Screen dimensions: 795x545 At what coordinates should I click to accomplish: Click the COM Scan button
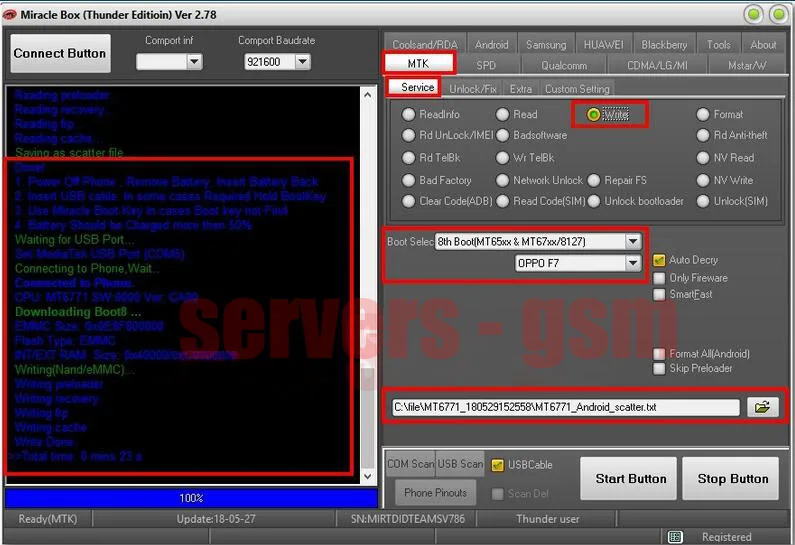[411, 464]
